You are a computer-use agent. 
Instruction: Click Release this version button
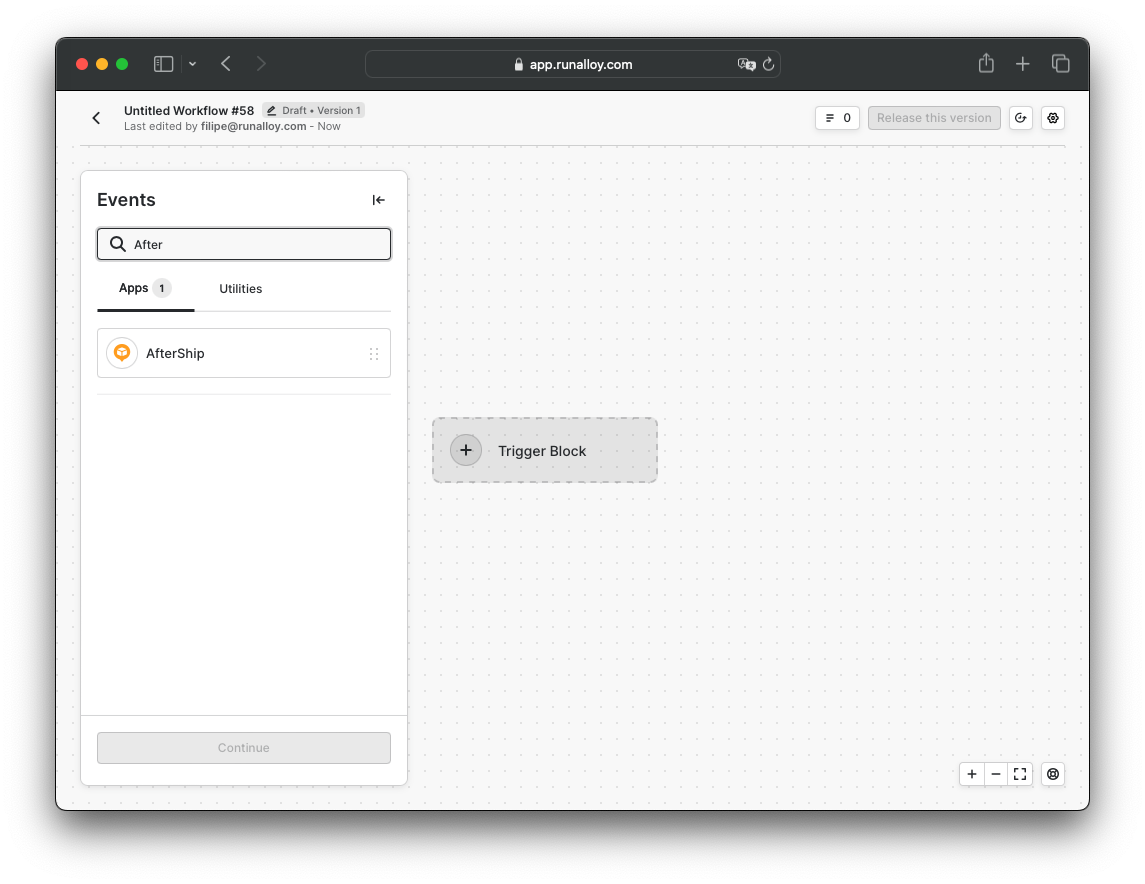tap(934, 118)
